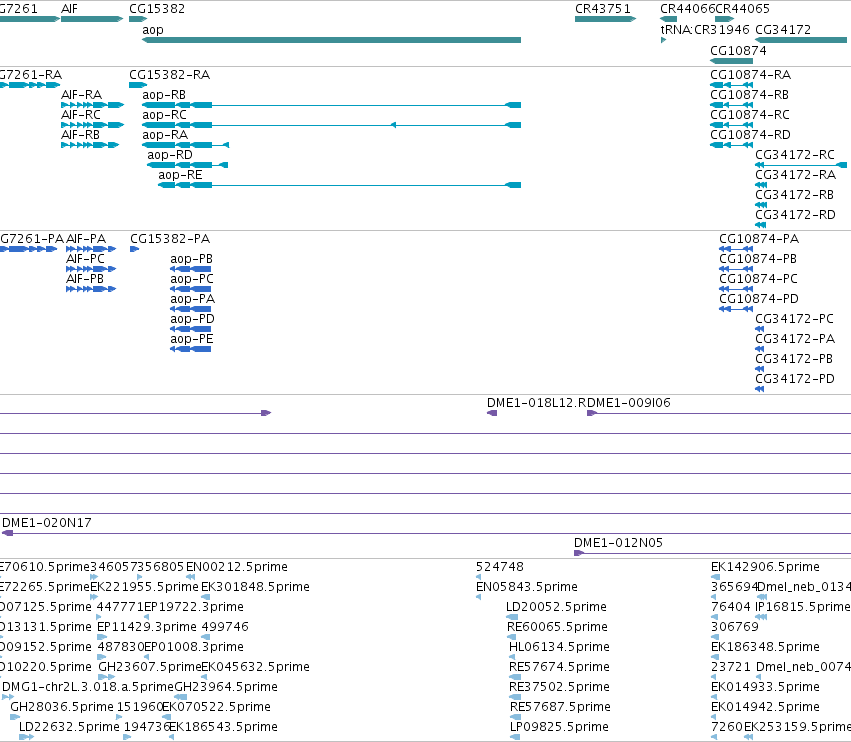This screenshot has height=742, width=851.
Task: Click the DME1-020N17 clone label
Action: click(x=47, y=524)
